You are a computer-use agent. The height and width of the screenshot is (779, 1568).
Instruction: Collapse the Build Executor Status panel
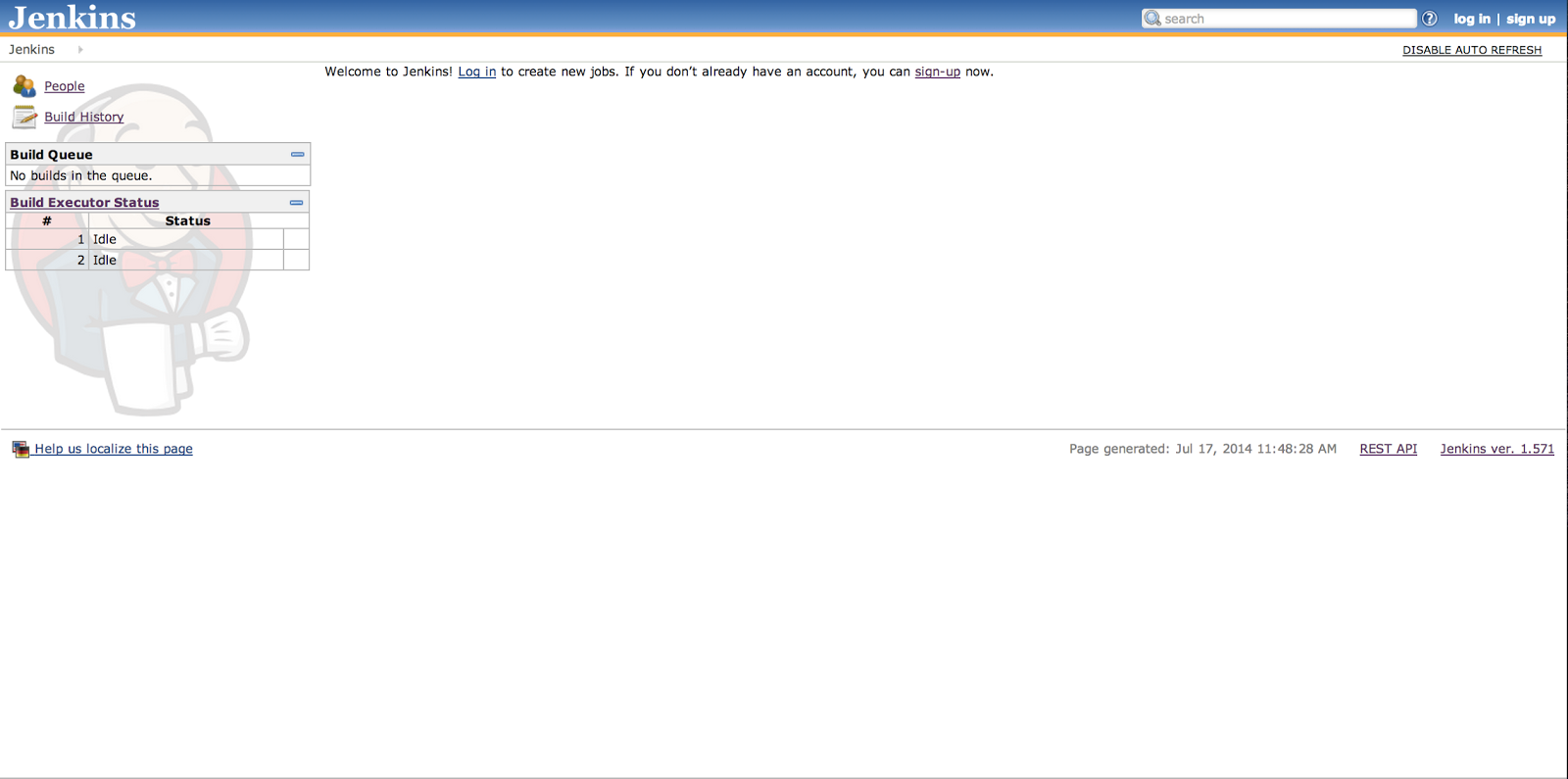296,203
